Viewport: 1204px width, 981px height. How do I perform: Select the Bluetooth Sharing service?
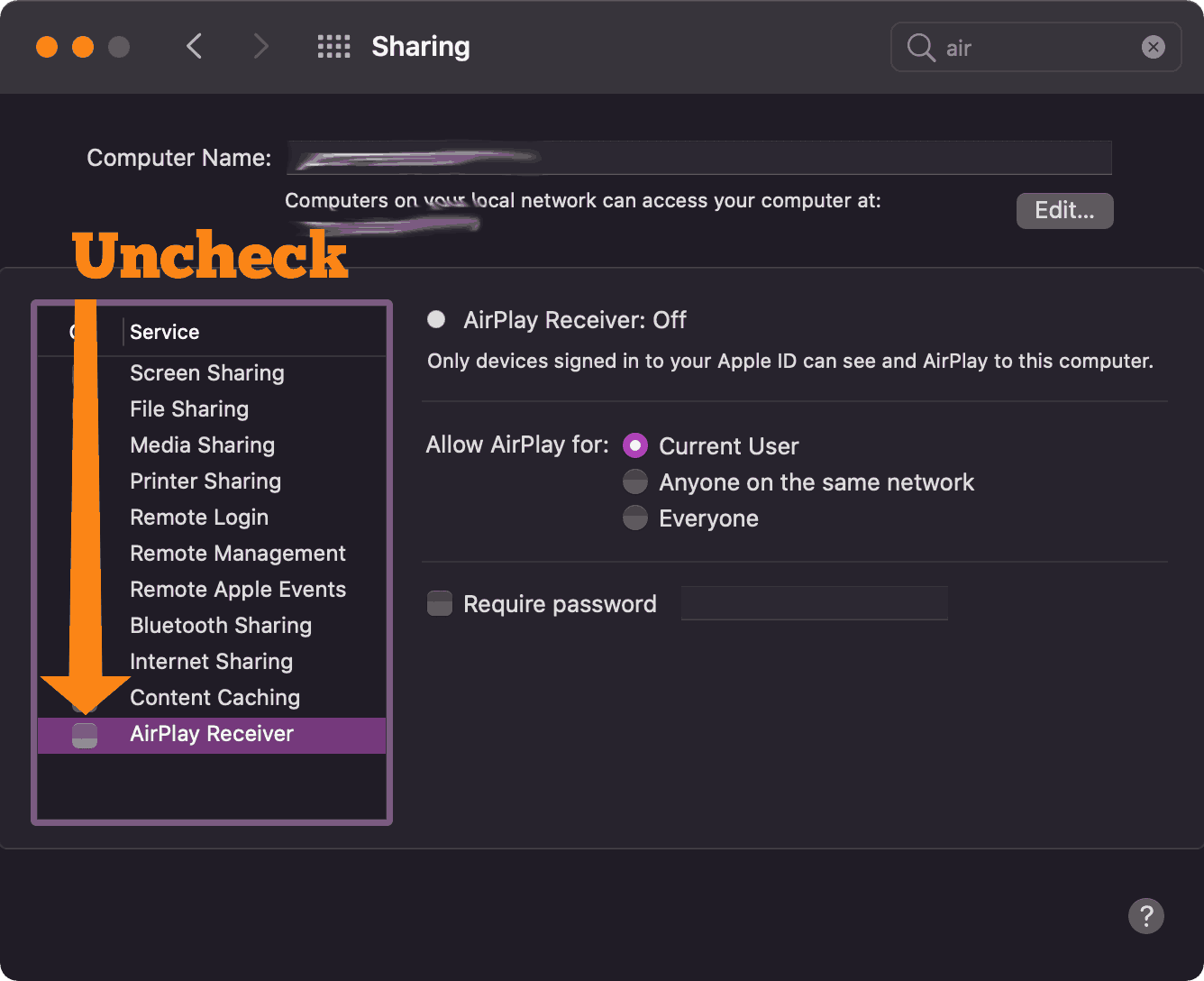[x=221, y=626]
